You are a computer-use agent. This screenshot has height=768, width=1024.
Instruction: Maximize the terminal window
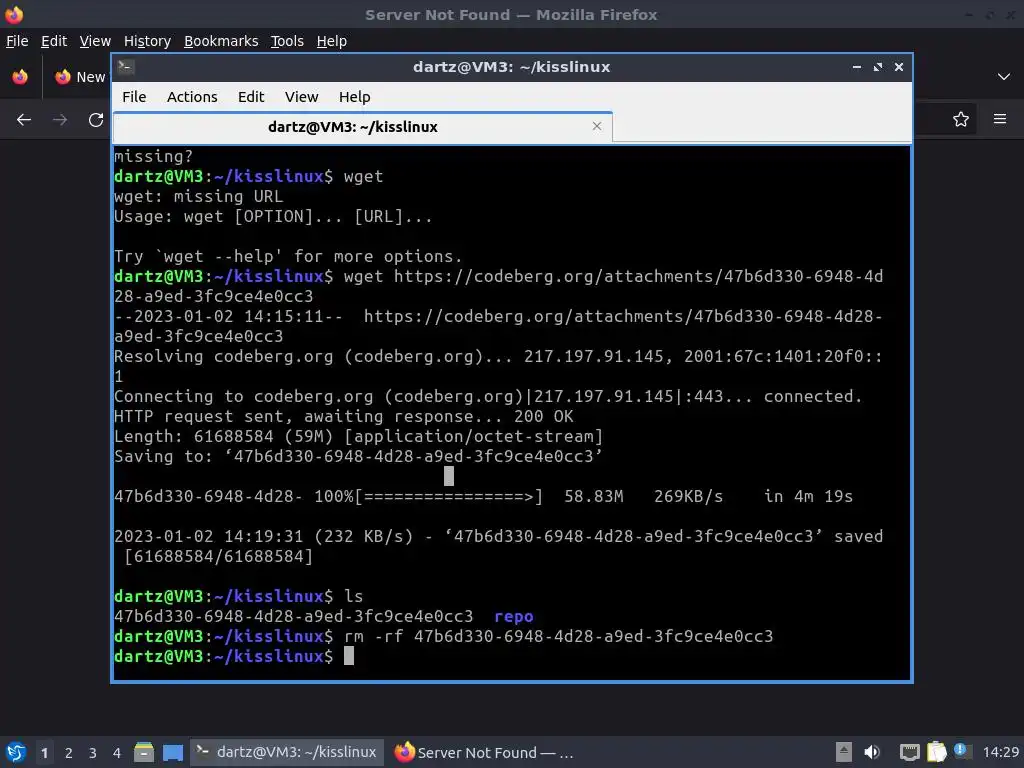click(878, 67)
